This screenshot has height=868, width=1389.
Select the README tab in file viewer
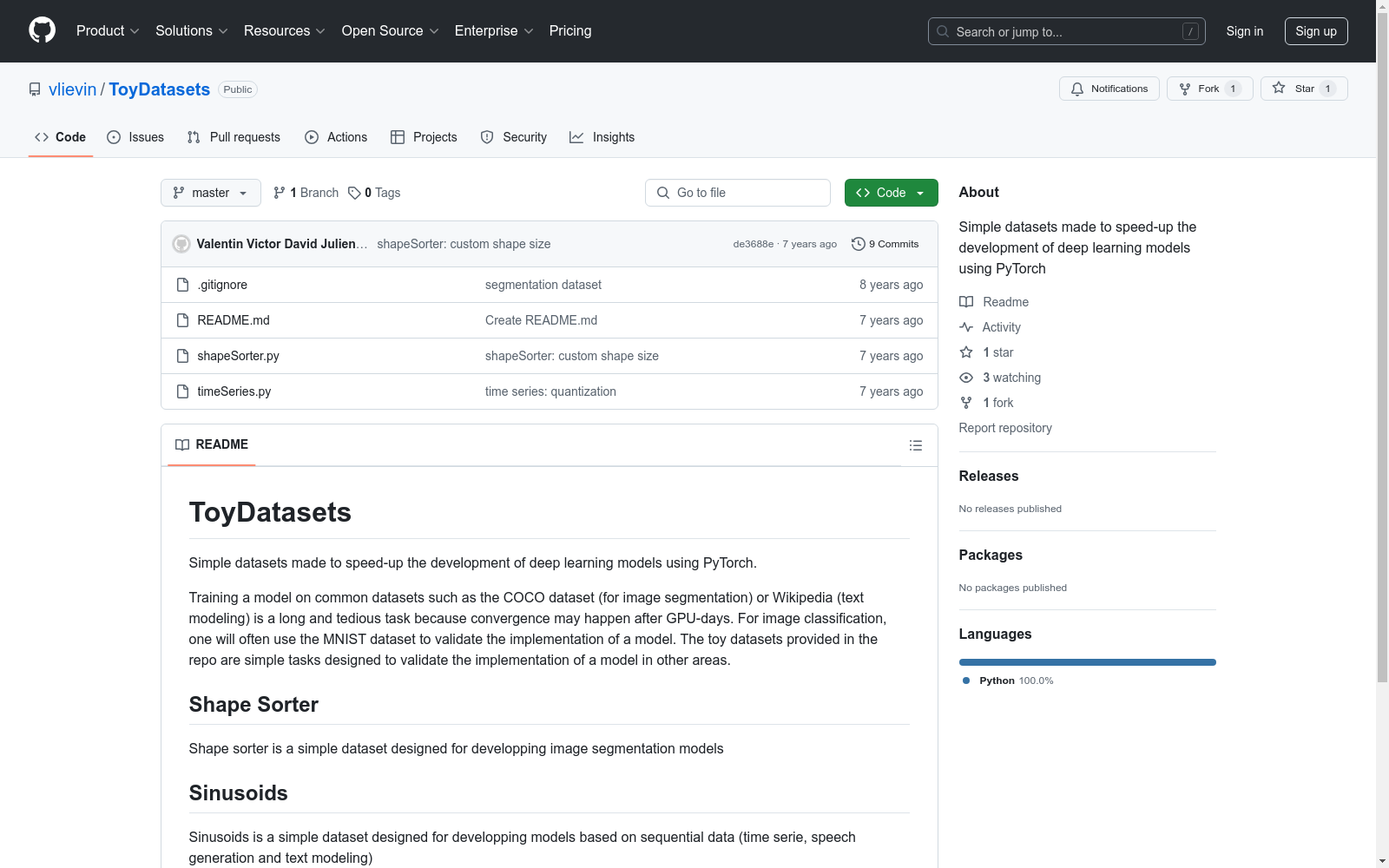[x=212, y=444]
